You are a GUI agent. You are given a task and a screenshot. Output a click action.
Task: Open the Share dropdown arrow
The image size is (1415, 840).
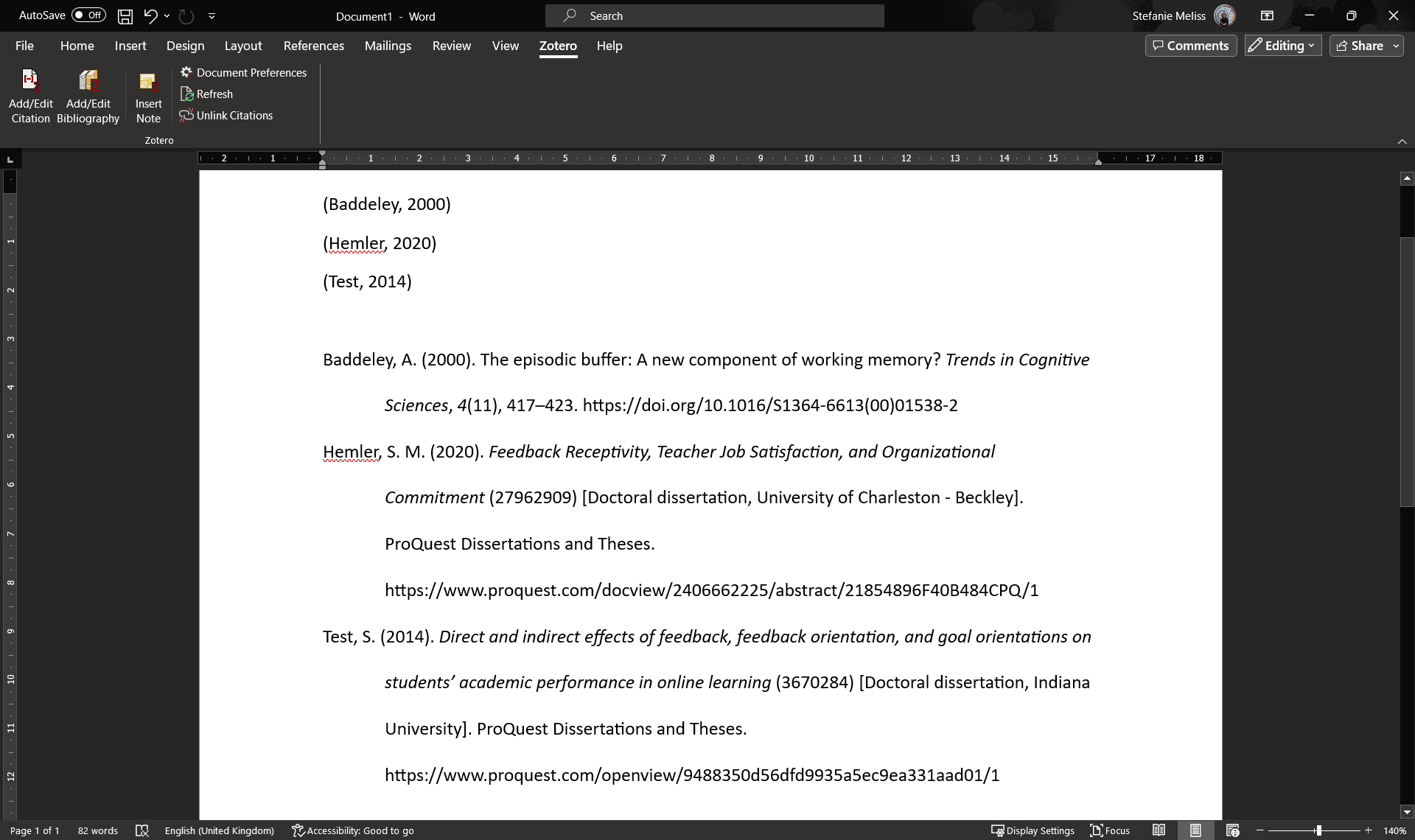1396,46
